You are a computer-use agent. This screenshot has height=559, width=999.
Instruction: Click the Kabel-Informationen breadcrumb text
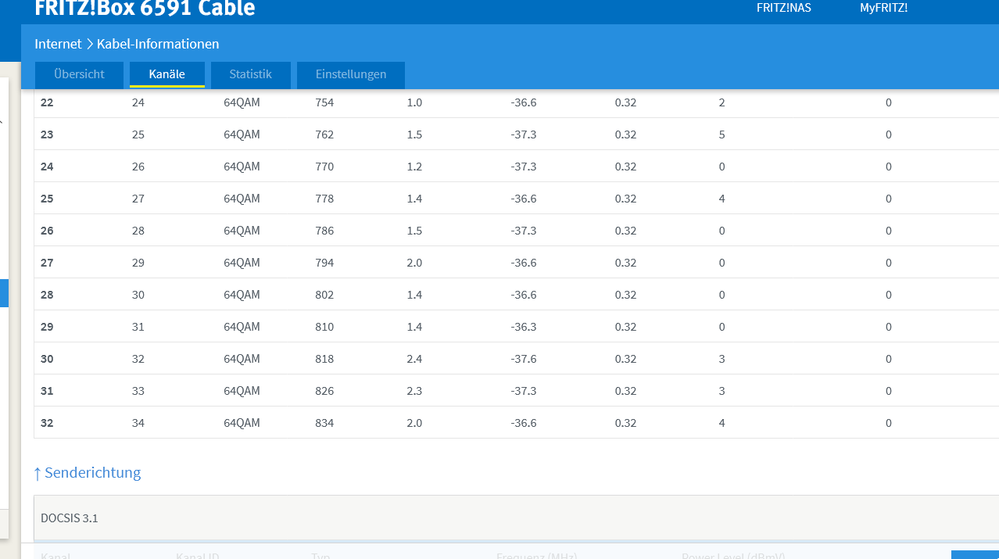[158, 44]
